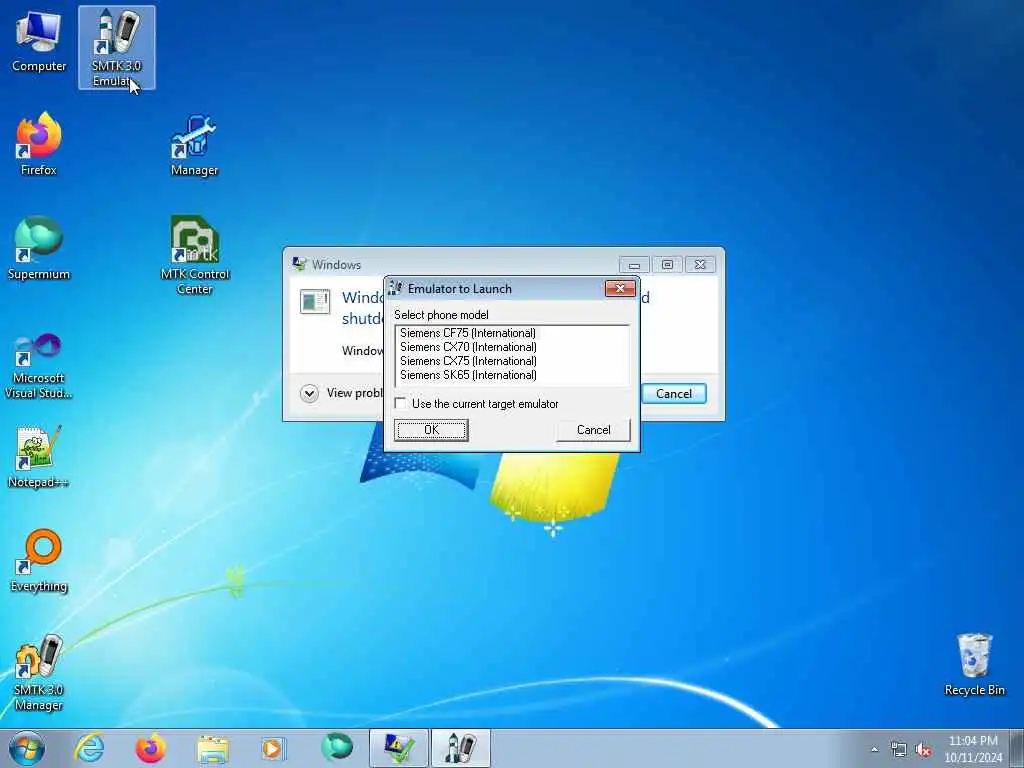Launch Firefox from the taskbar
Image resolution: width=1024 pixels, height=768 pixels.
tap(150, 748)
